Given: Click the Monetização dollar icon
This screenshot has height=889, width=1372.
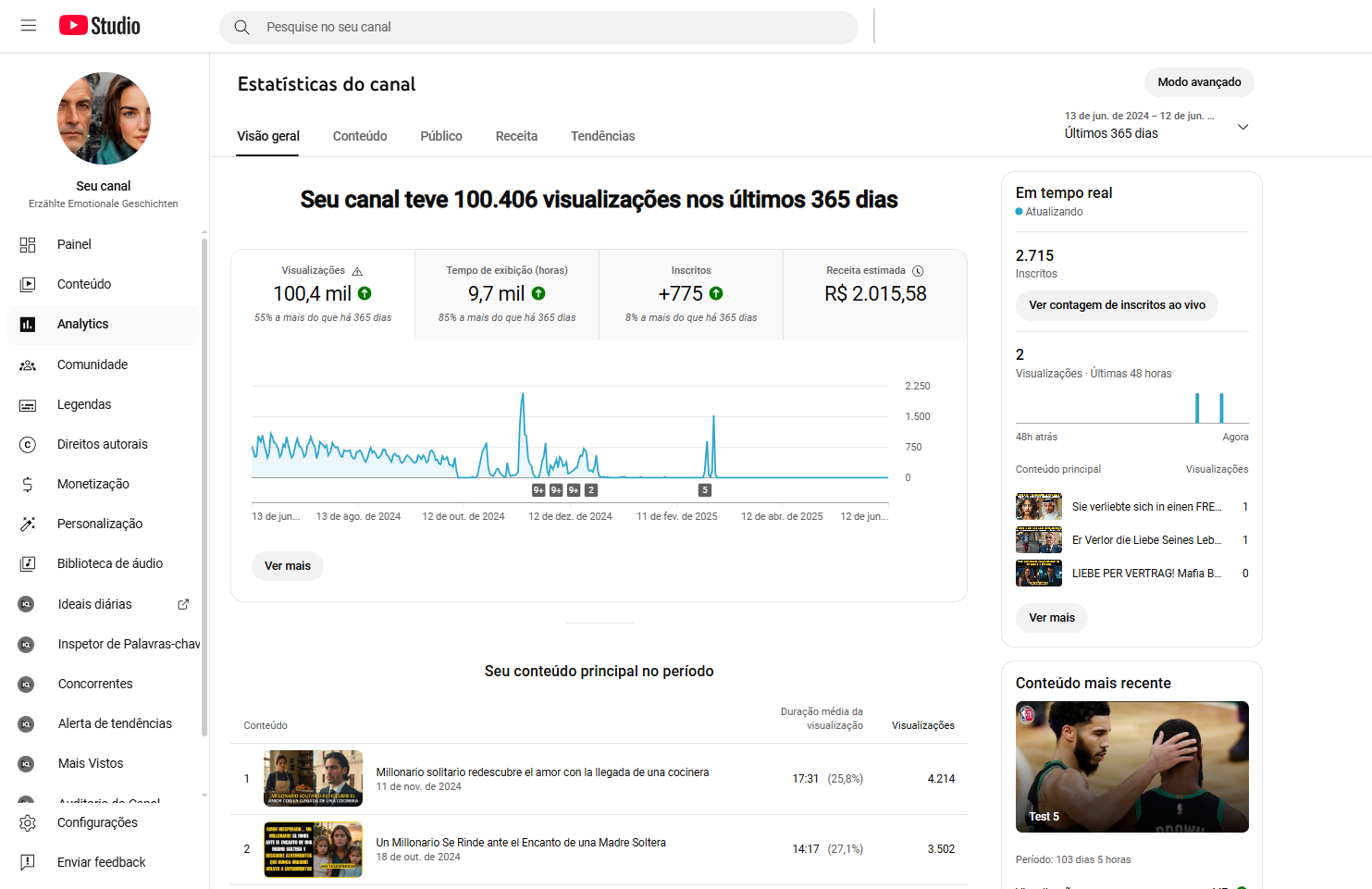Looking at the screenshot, I should click(28, 484).
